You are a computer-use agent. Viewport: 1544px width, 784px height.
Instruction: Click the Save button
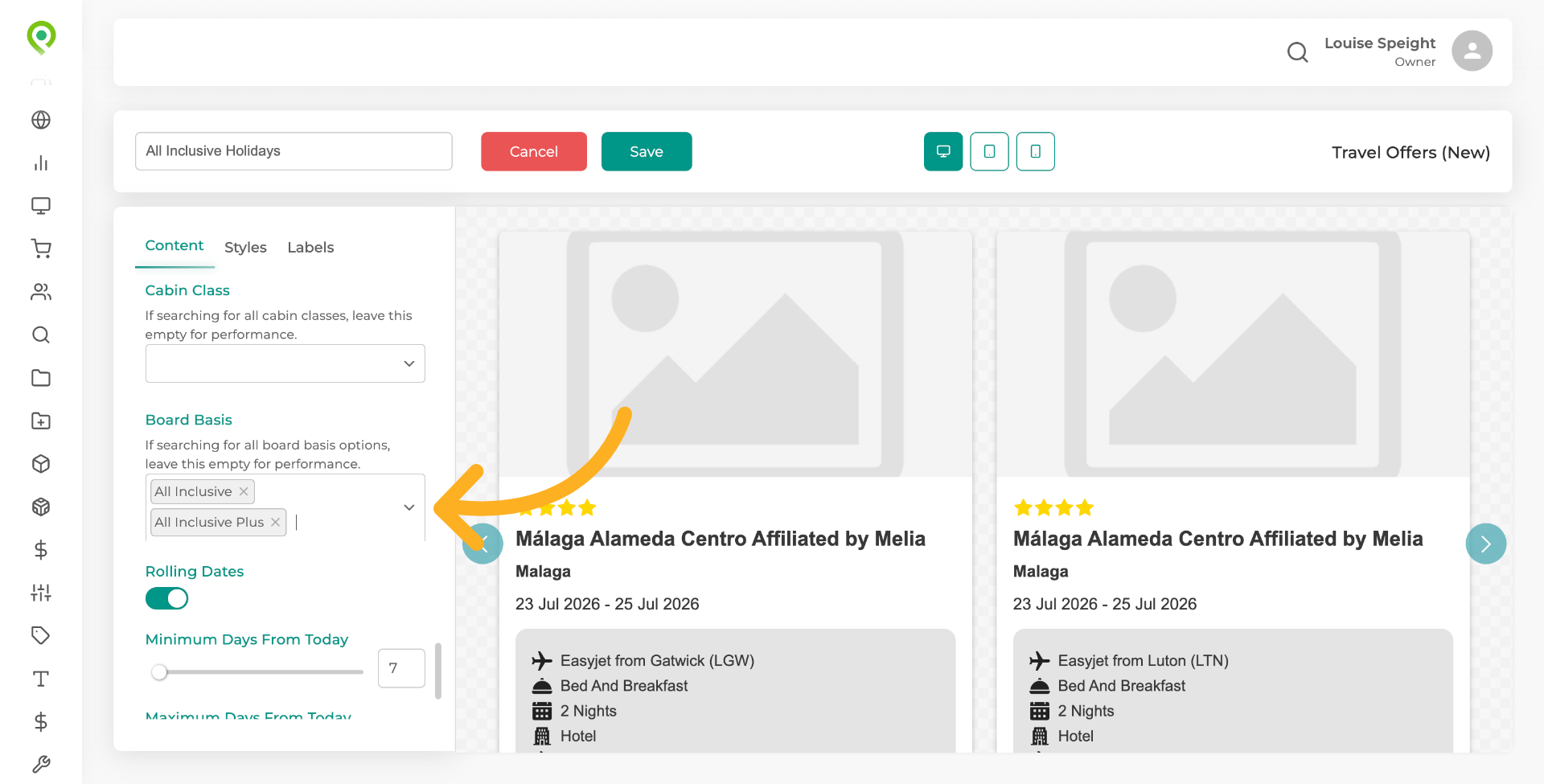[647, 151]
